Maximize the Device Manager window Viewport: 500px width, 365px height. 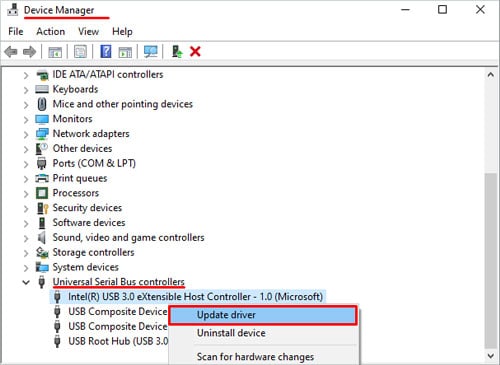(442, 10)
